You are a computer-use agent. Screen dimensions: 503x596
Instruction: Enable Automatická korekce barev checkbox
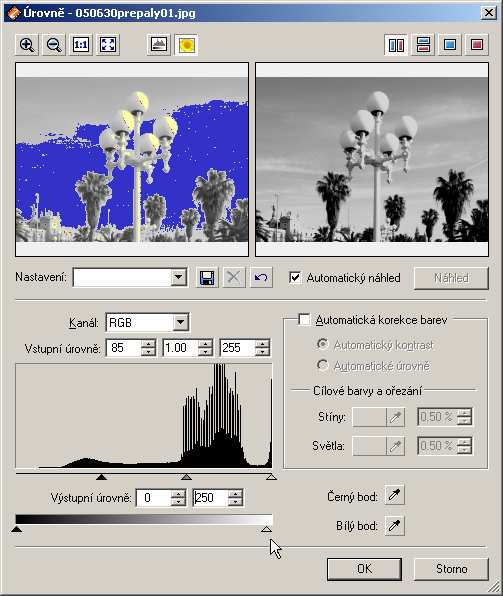(305, 320)
